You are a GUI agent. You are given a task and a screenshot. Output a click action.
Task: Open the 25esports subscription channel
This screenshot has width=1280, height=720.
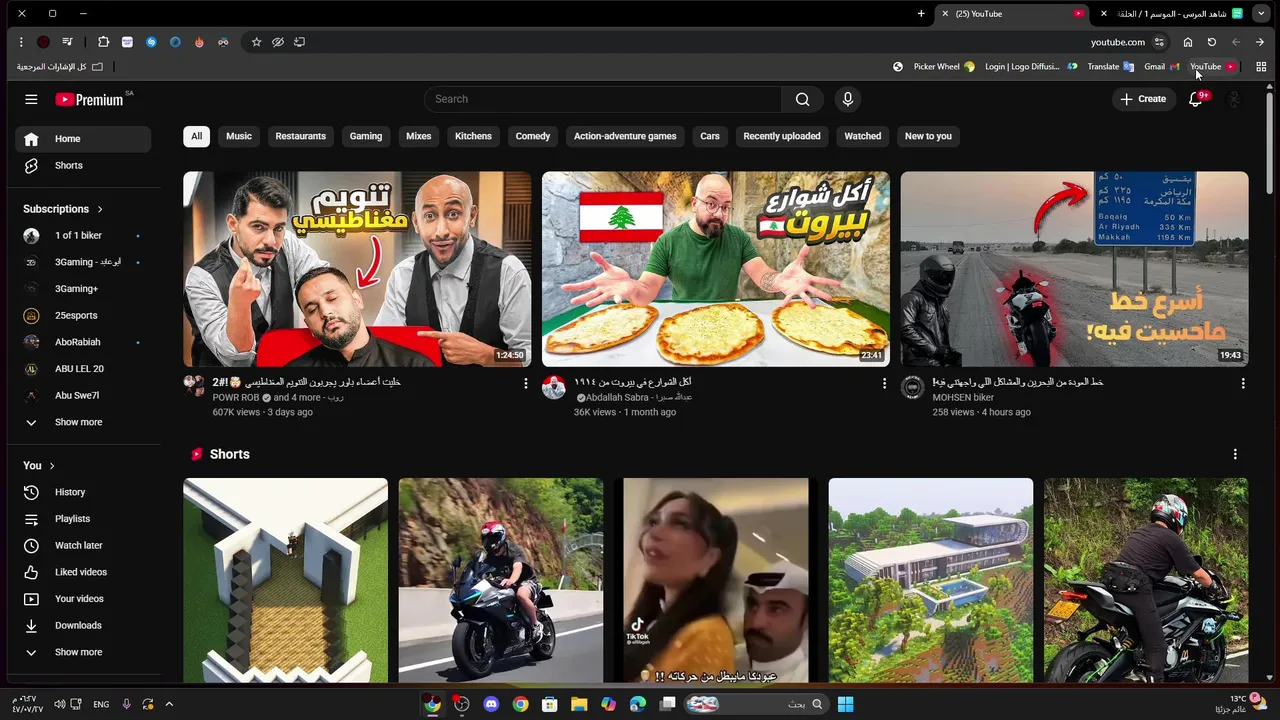pos(83,315)
